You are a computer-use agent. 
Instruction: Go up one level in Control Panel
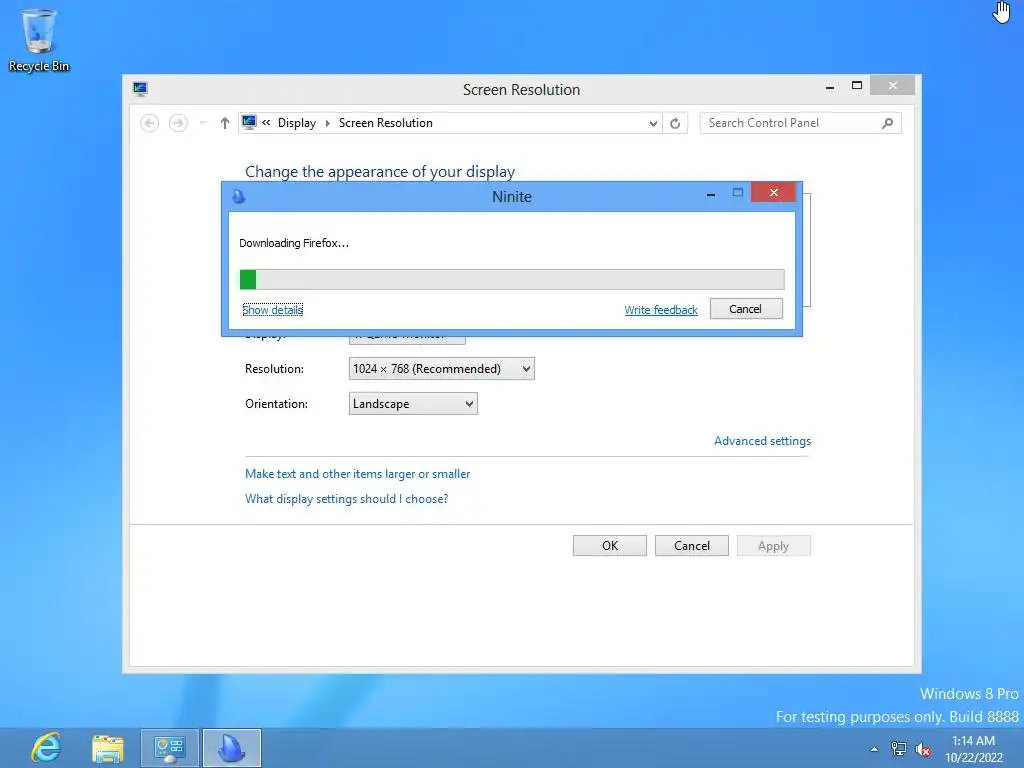225,123
